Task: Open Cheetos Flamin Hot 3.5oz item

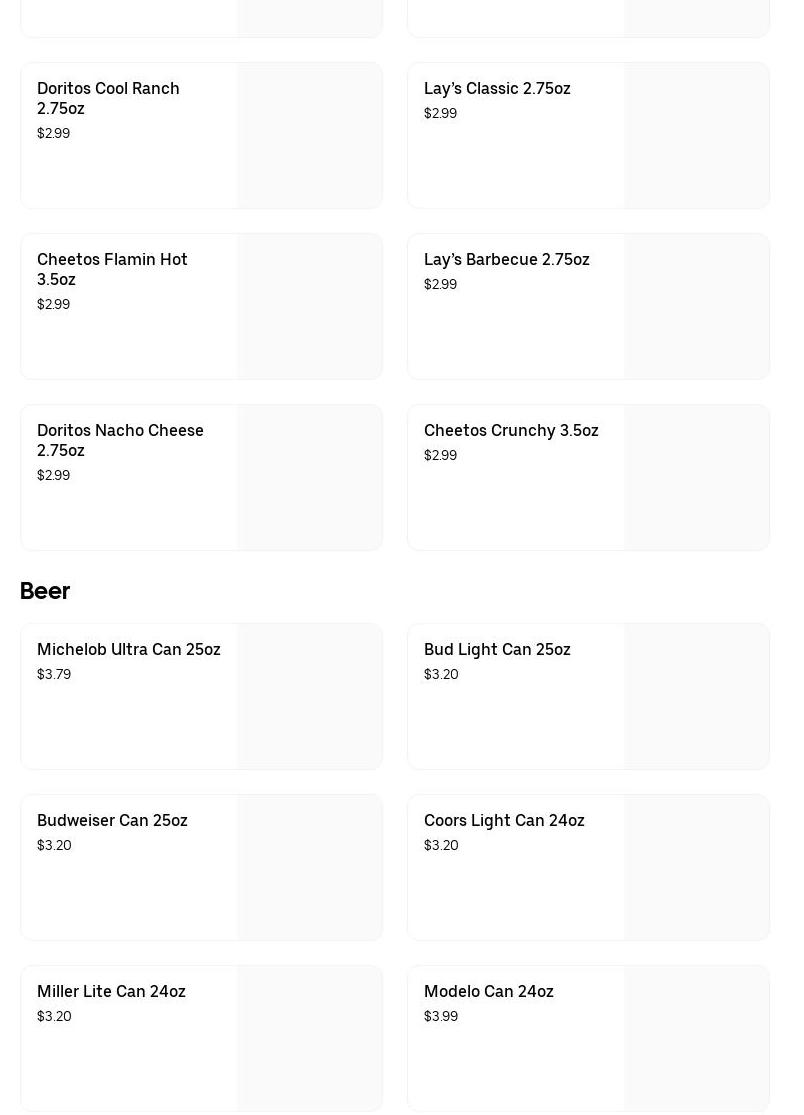Action: coord(112,269)
